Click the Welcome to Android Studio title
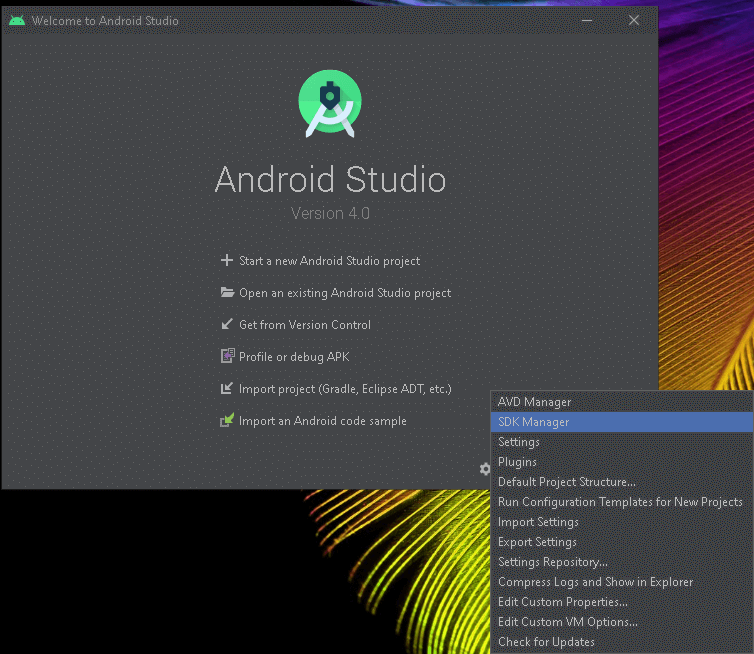This screenshot has width=754, height=654. click(105, 21)
